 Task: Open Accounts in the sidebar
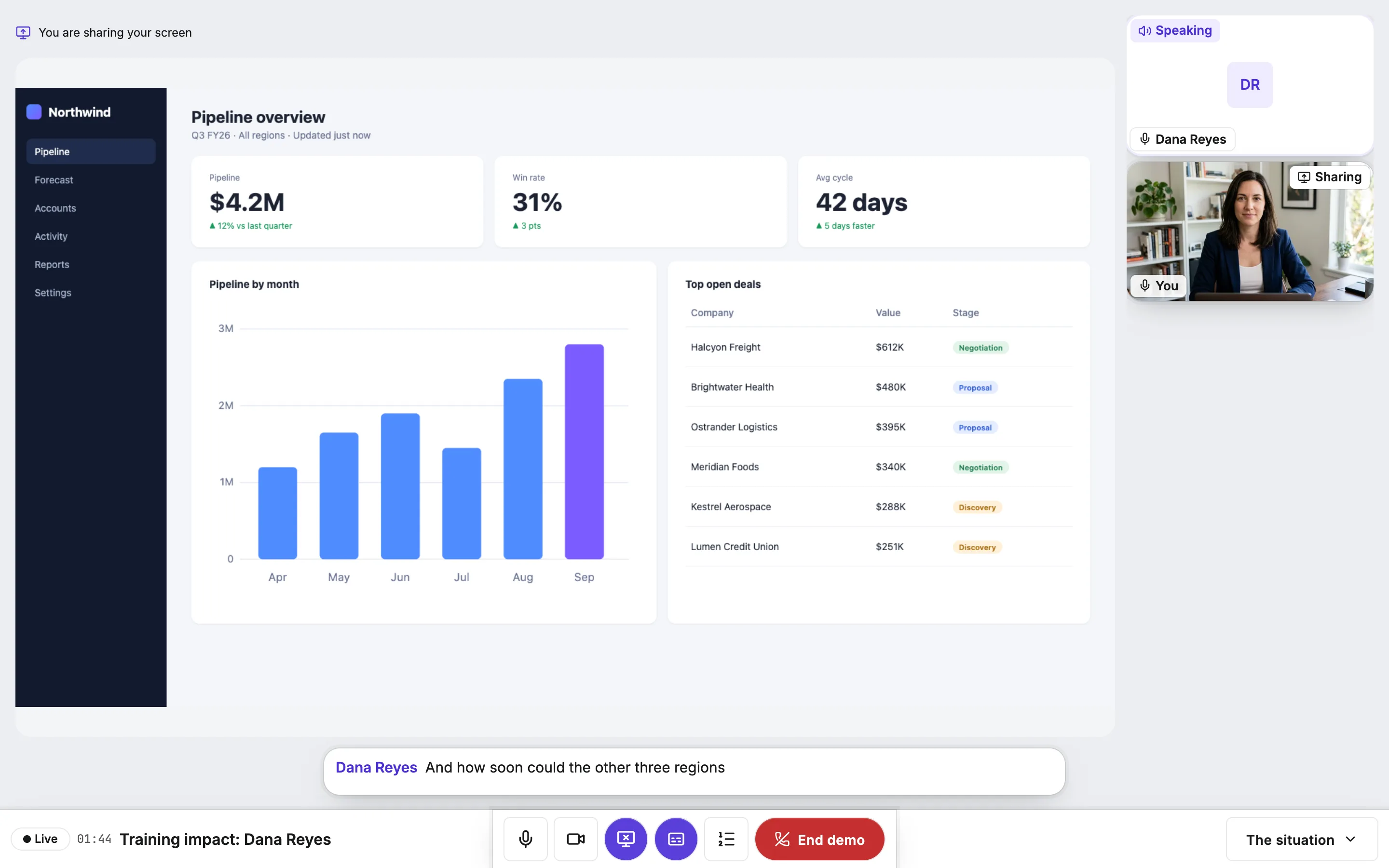[91, 208]
